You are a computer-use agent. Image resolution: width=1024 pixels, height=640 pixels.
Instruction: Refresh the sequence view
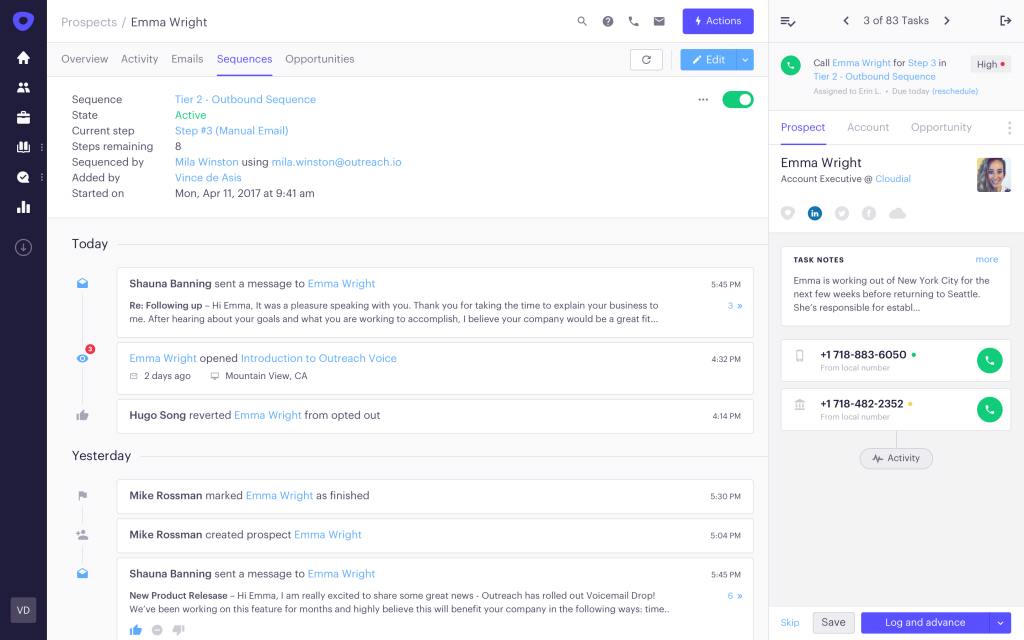tap(647, 59)
